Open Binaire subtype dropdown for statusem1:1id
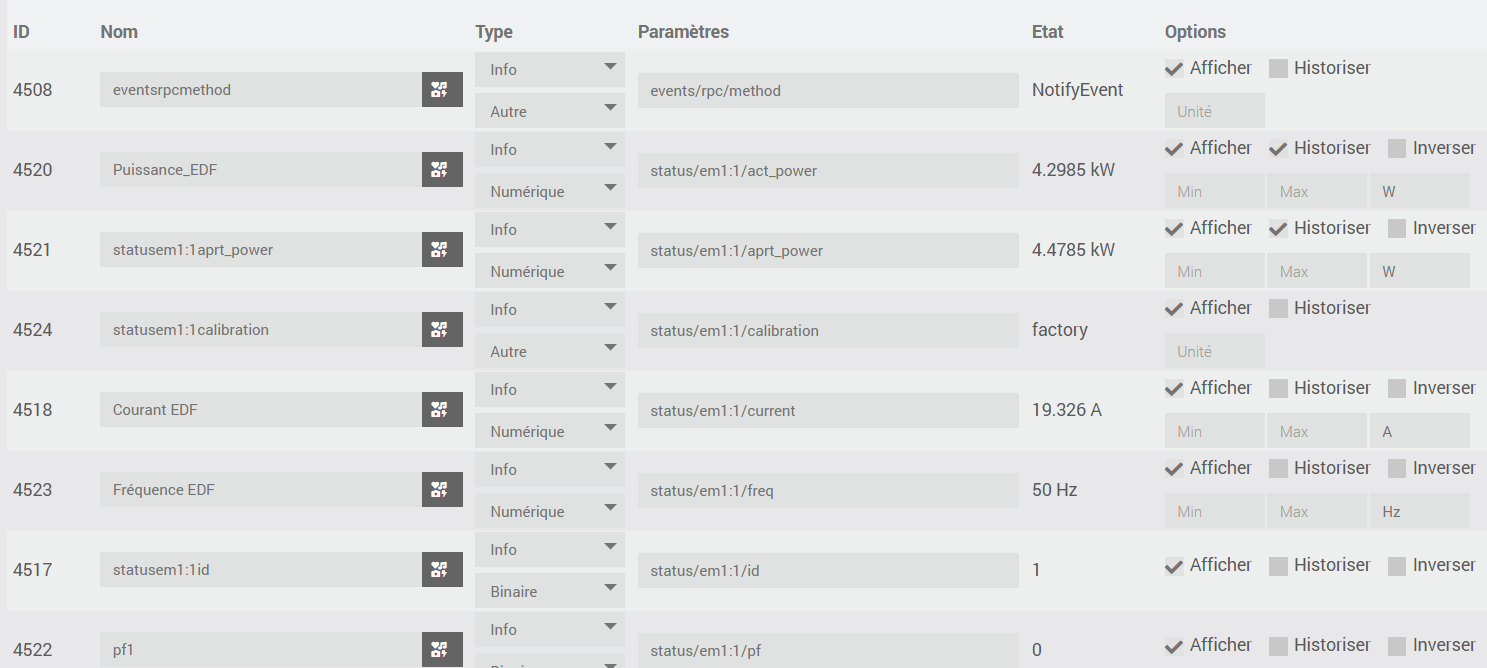This screenshot has height=668, width=1487. 550,591
